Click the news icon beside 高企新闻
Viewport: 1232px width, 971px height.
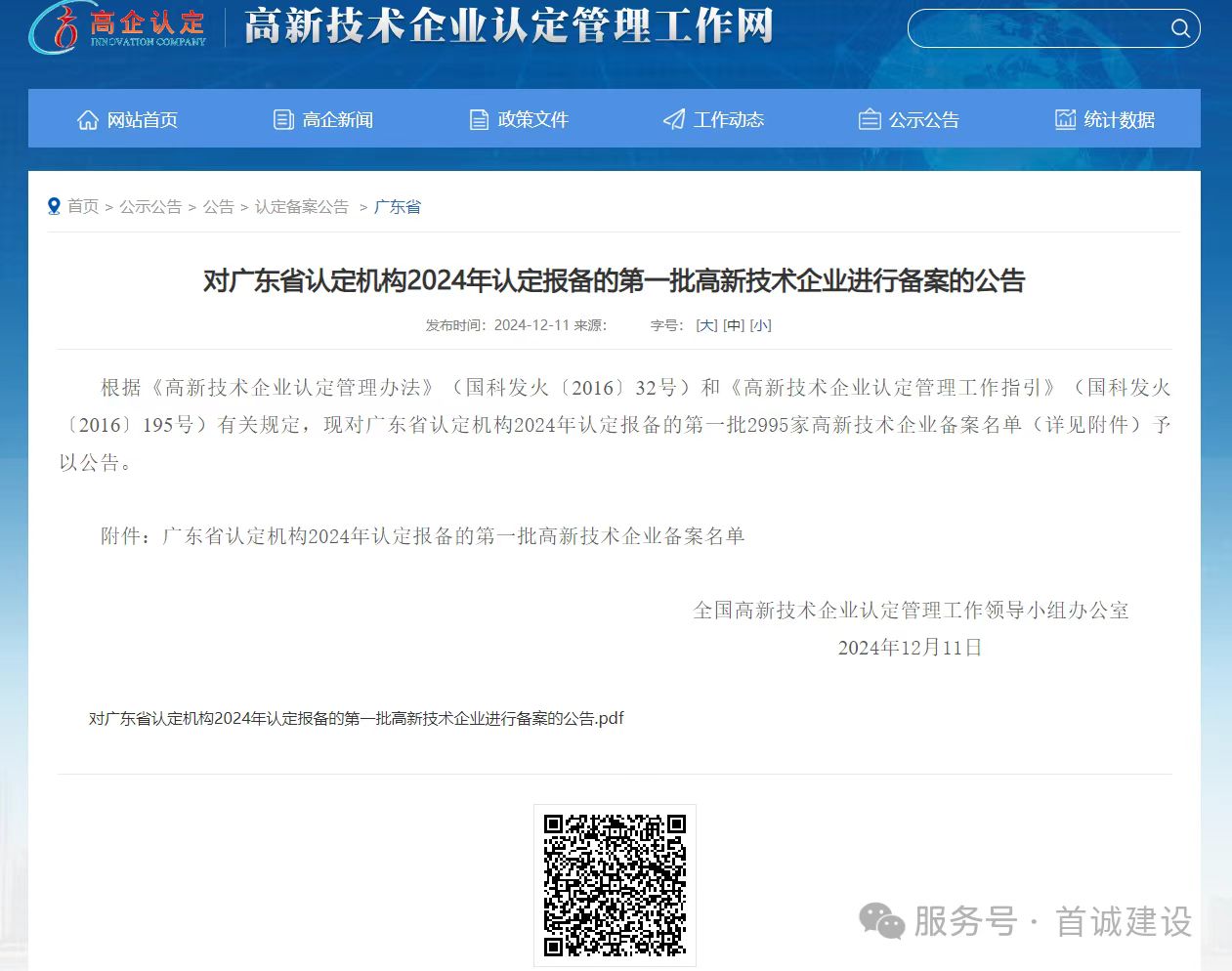click(283, 120)
